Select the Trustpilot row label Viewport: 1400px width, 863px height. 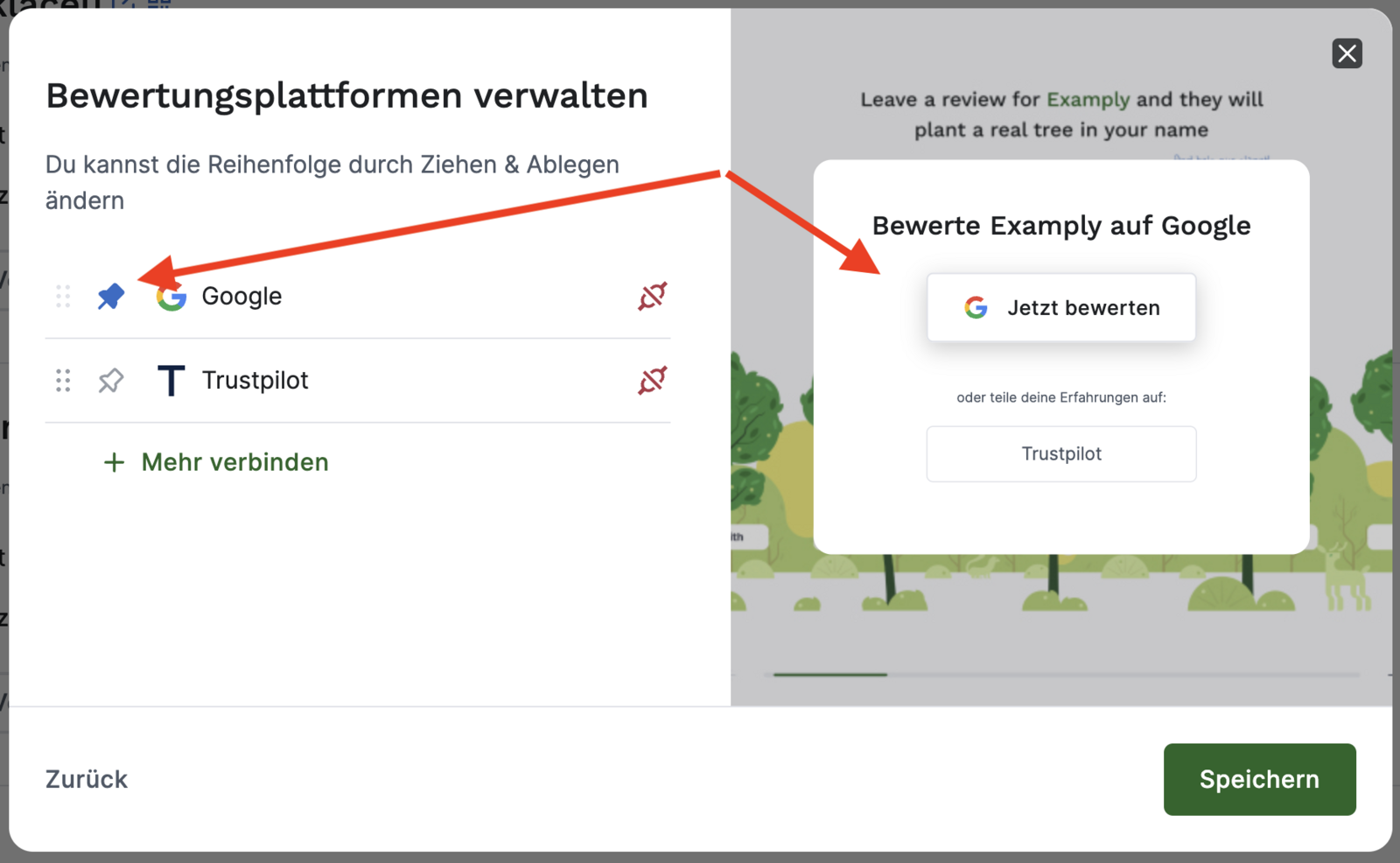[255, 381]
